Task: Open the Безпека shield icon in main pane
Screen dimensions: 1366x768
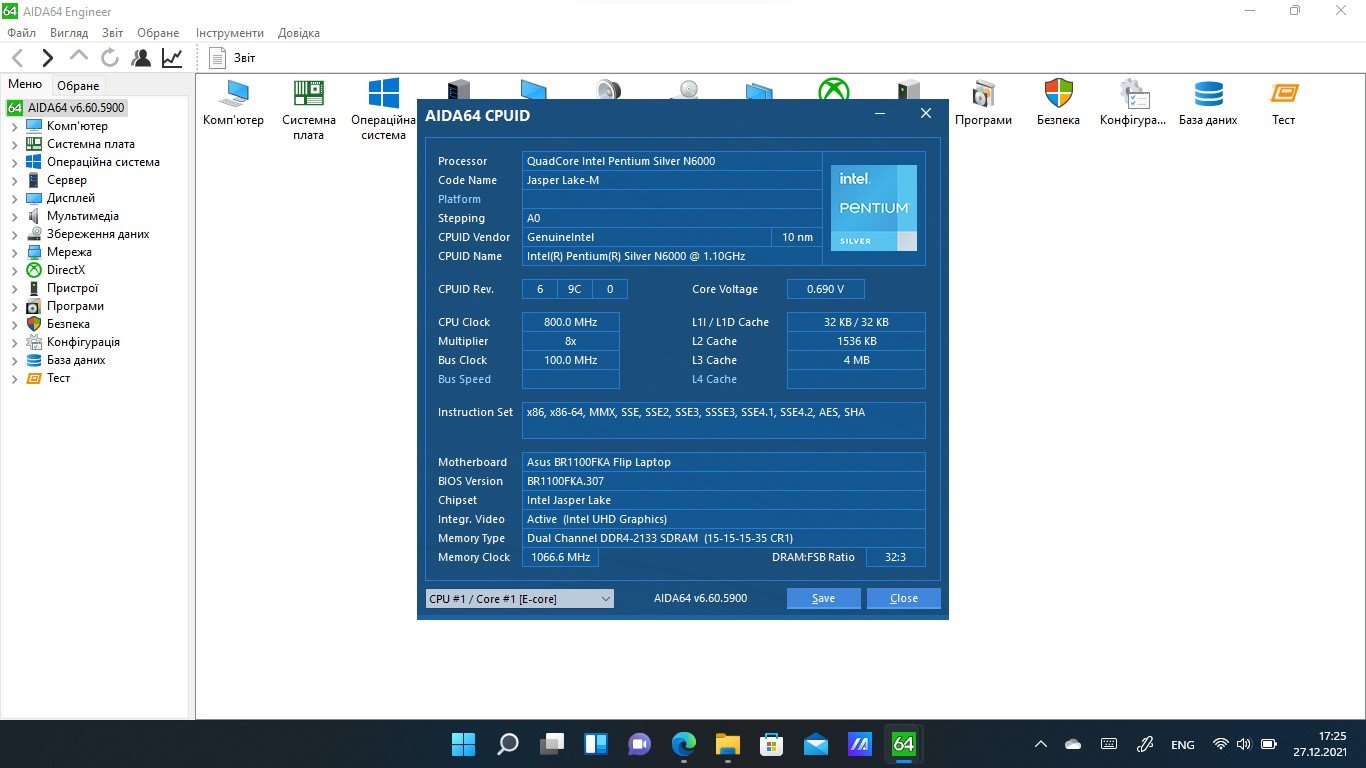Action: coord(1058,103)
